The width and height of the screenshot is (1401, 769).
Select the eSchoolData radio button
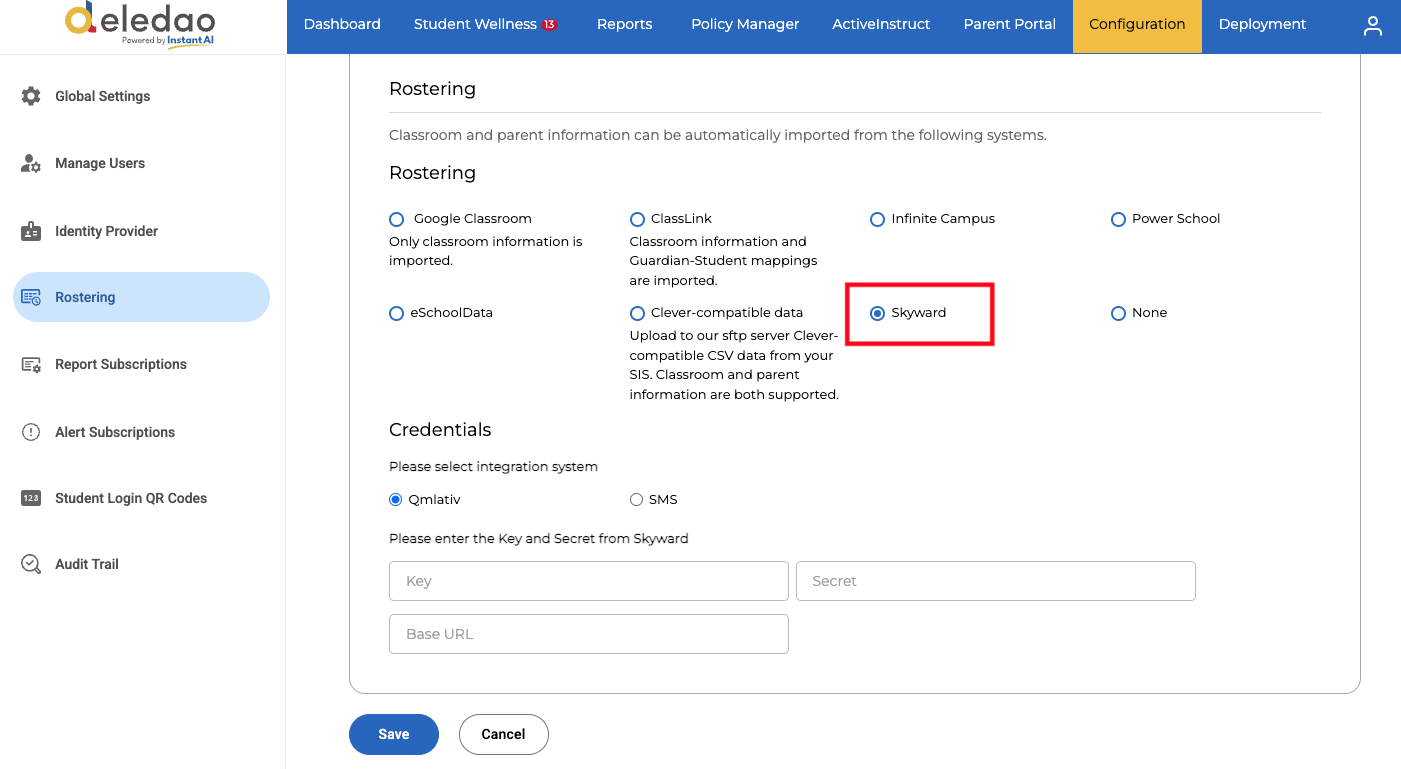[397, 313]
